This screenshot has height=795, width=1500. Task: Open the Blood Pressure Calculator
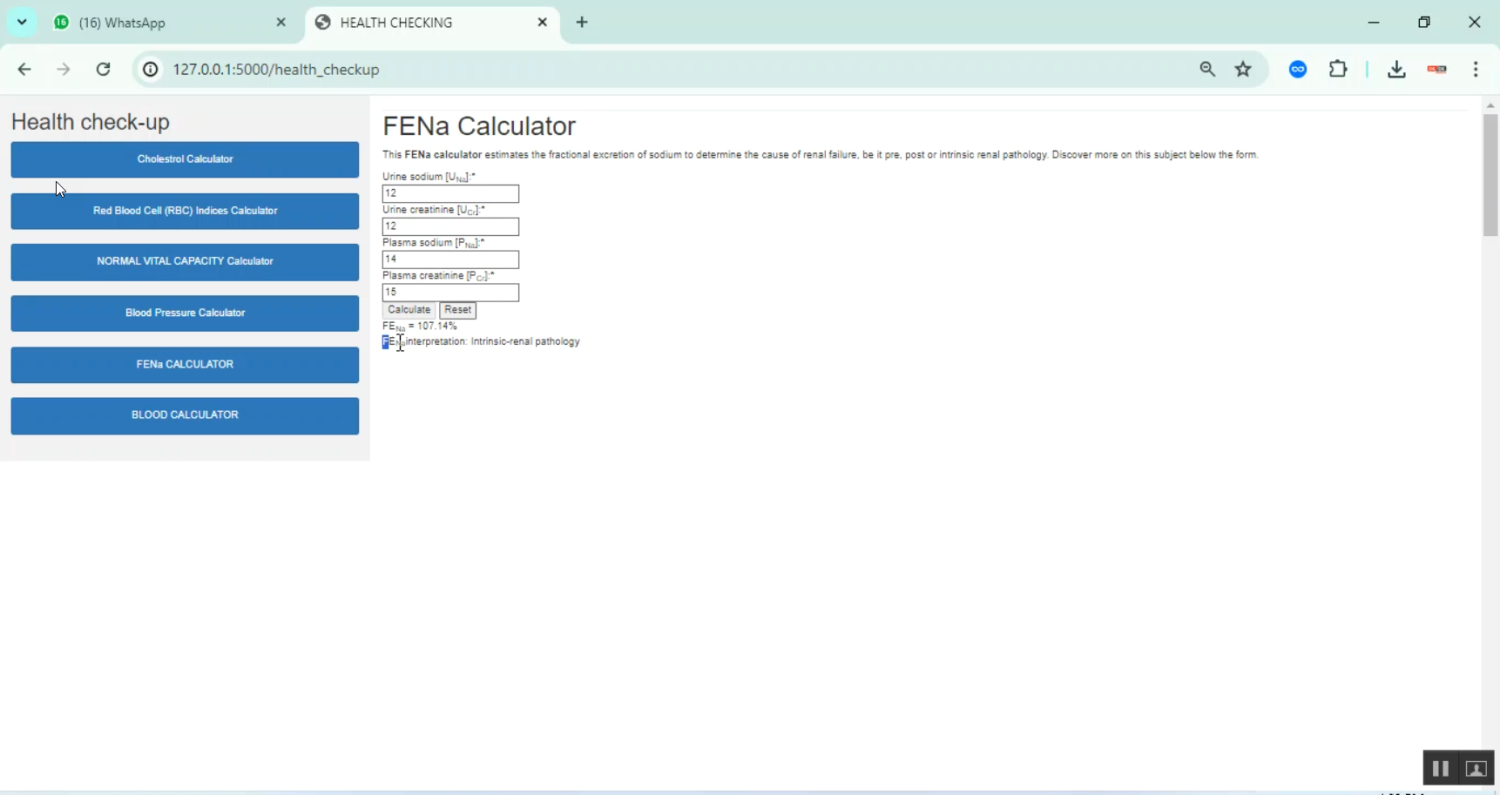[185, 313]
